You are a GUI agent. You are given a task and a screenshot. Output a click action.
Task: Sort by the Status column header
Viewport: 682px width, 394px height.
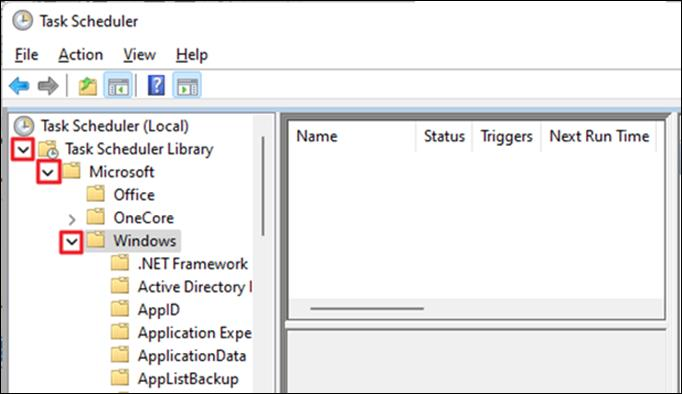(444, 136)
